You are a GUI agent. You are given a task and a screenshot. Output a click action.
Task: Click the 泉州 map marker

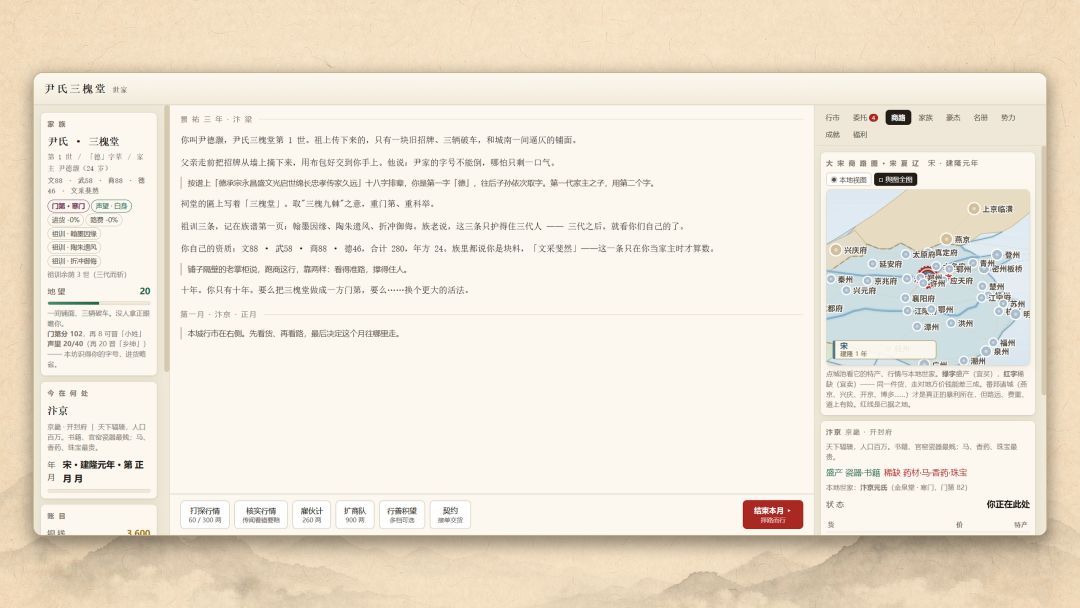pos(987,351)
